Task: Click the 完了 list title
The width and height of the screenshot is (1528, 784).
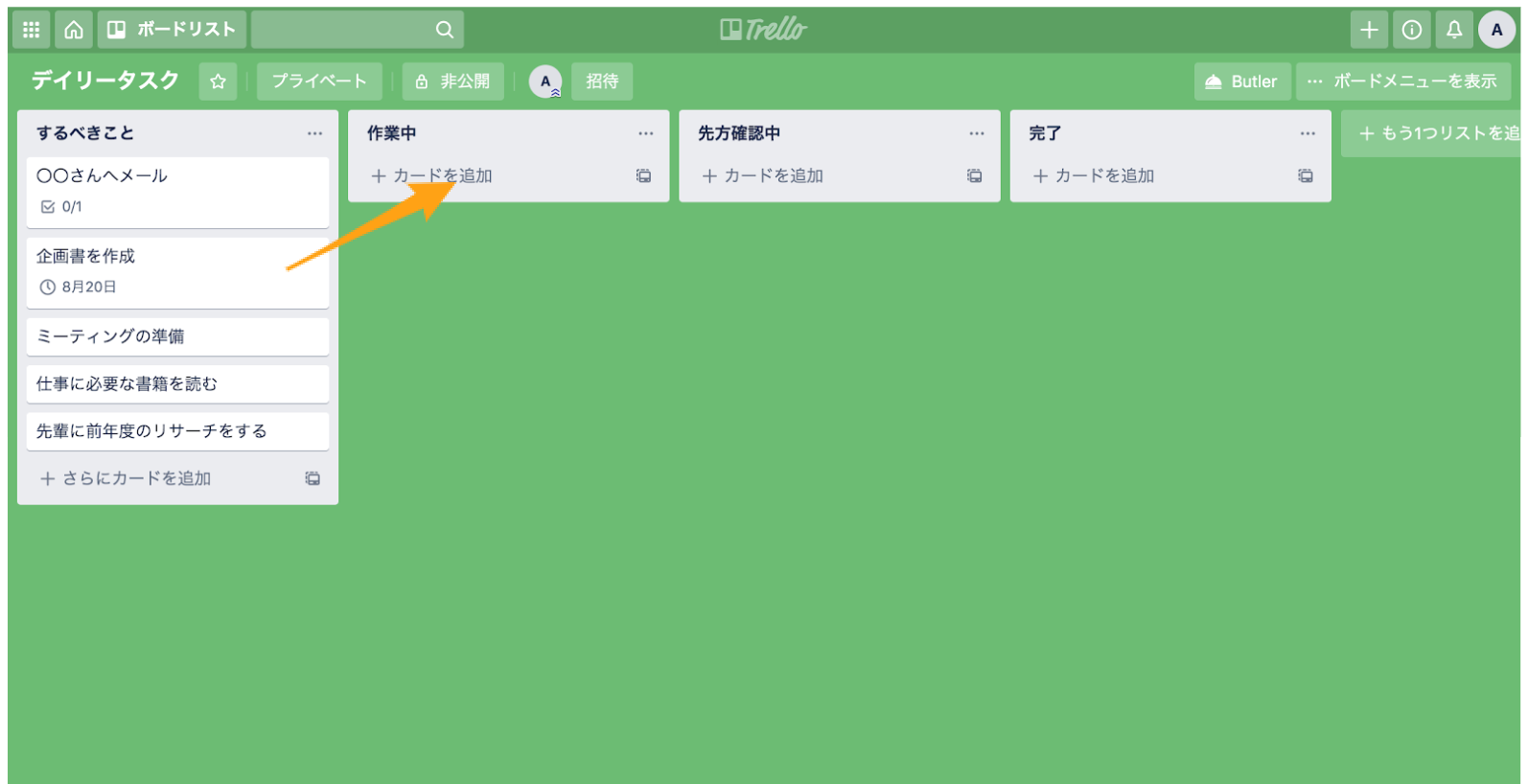Action: point(1045,133)
